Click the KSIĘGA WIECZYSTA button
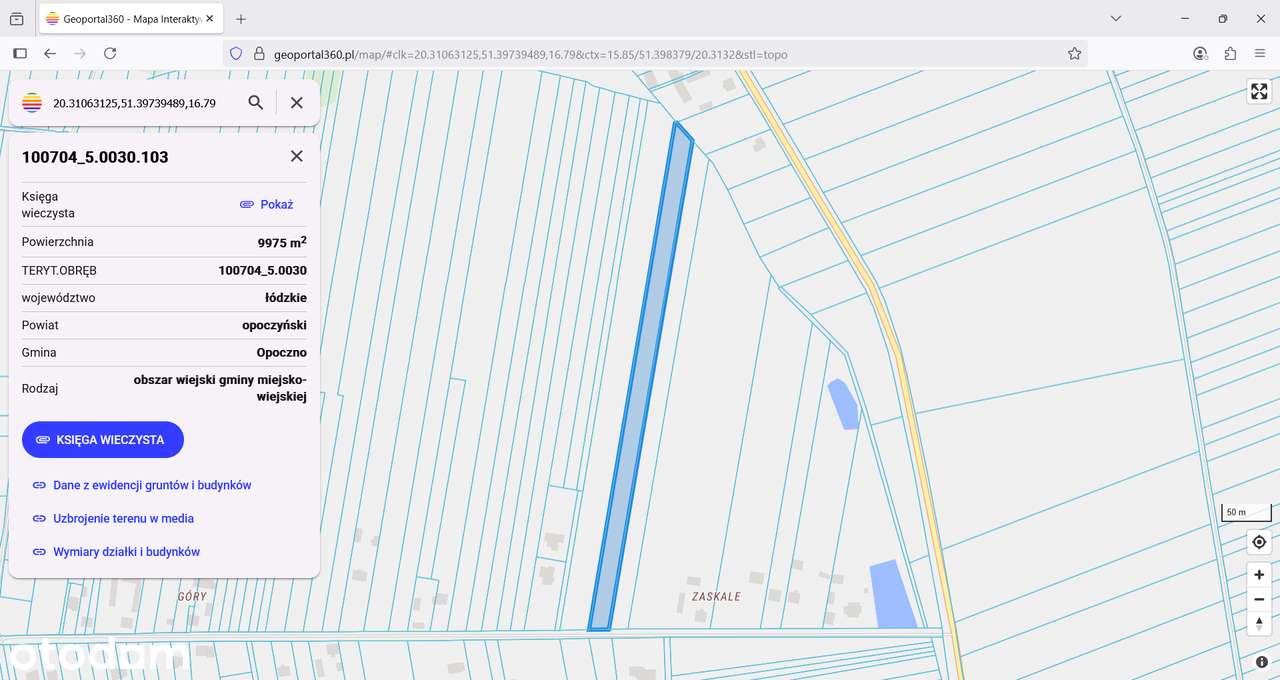 pyautogui.click(x=103, y=439)
